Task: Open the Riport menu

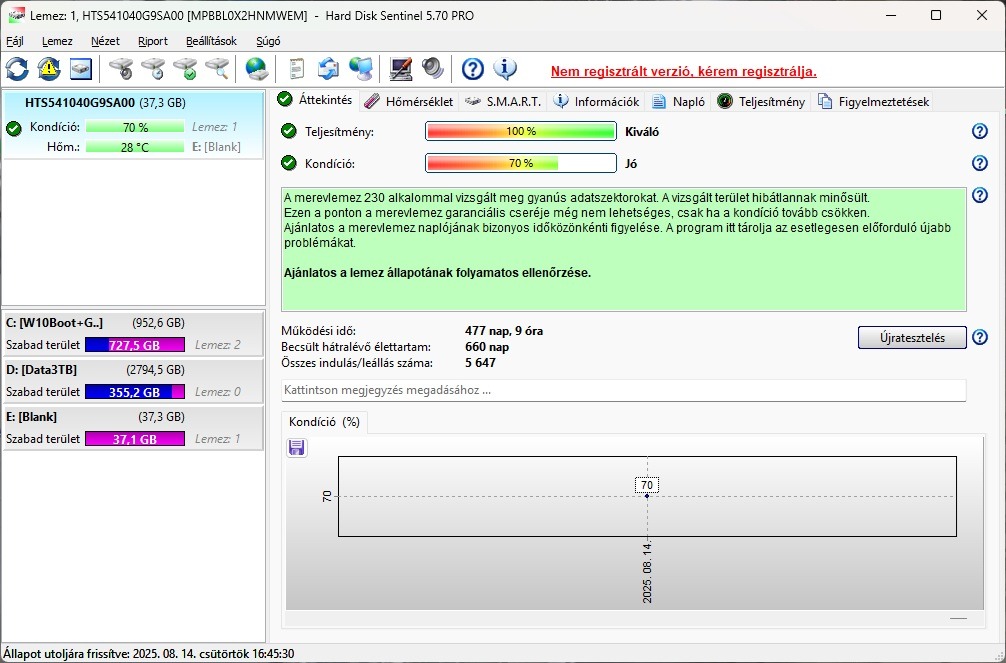Action: coord(153,41)
